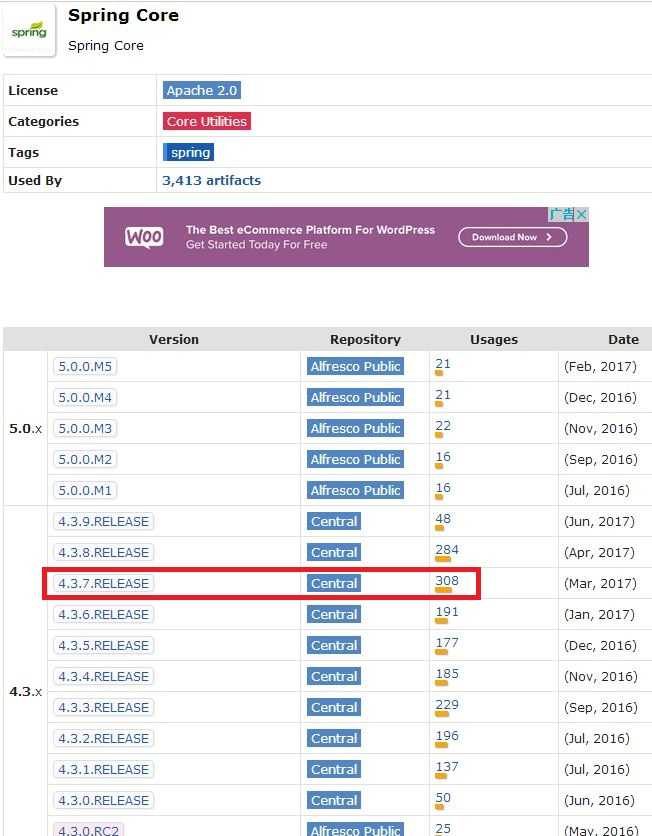Open the 185 usages link
Image resolution: width=652 pixels, height=836 pixels.
click(x=447, y=673)
